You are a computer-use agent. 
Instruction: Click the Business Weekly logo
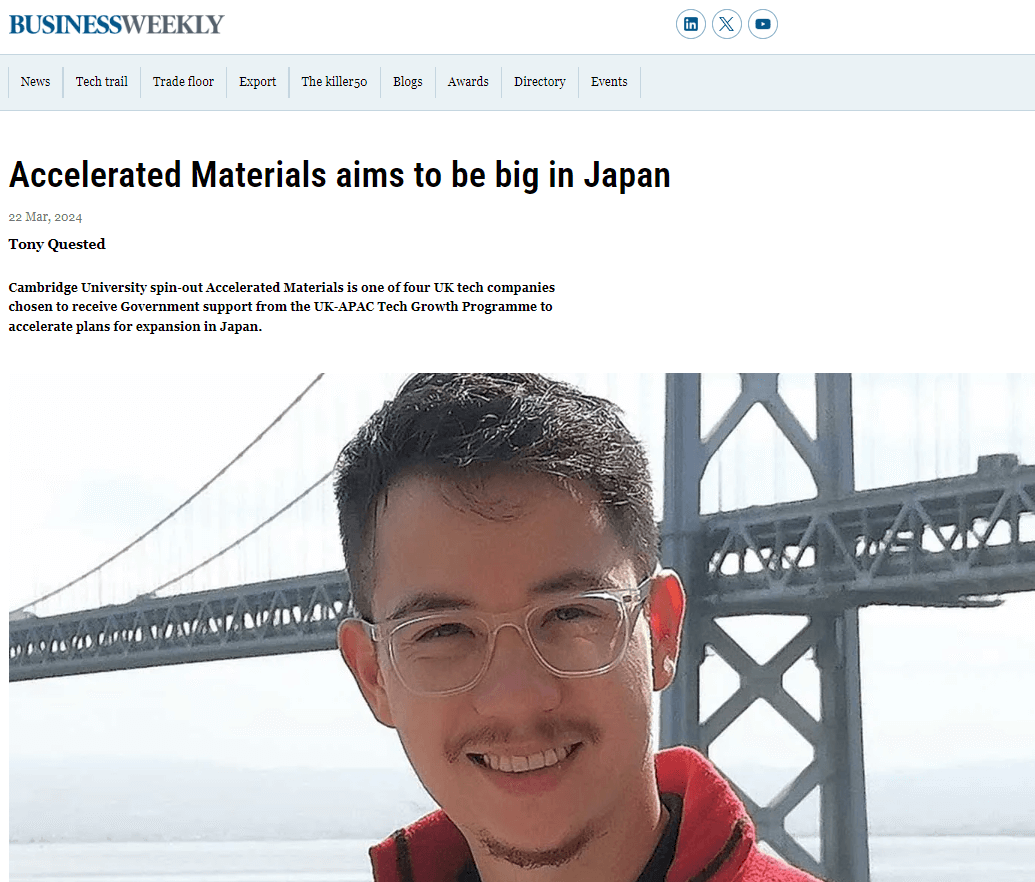tap(117, 24)
